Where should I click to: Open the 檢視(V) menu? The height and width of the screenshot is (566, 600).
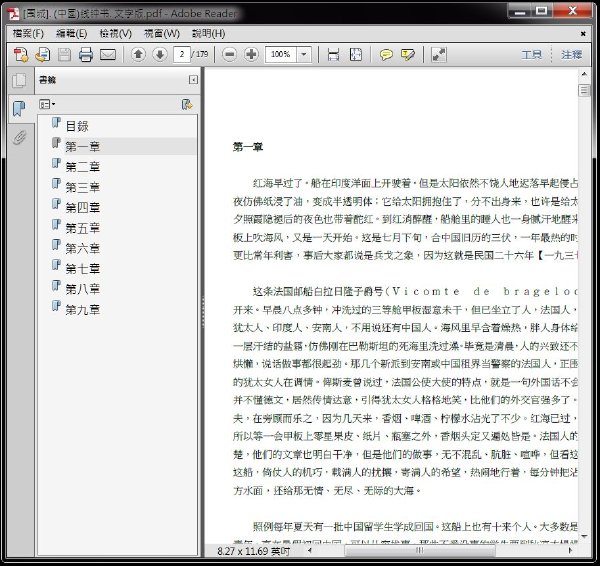tap(116, 34)
